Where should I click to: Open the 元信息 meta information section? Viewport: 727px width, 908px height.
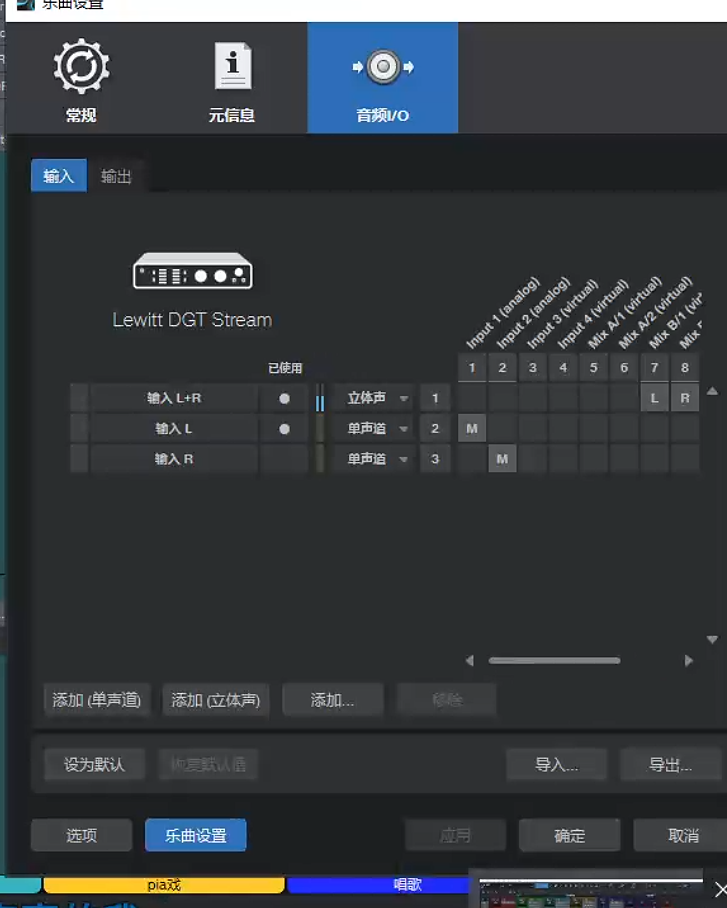tap(232, 81)
